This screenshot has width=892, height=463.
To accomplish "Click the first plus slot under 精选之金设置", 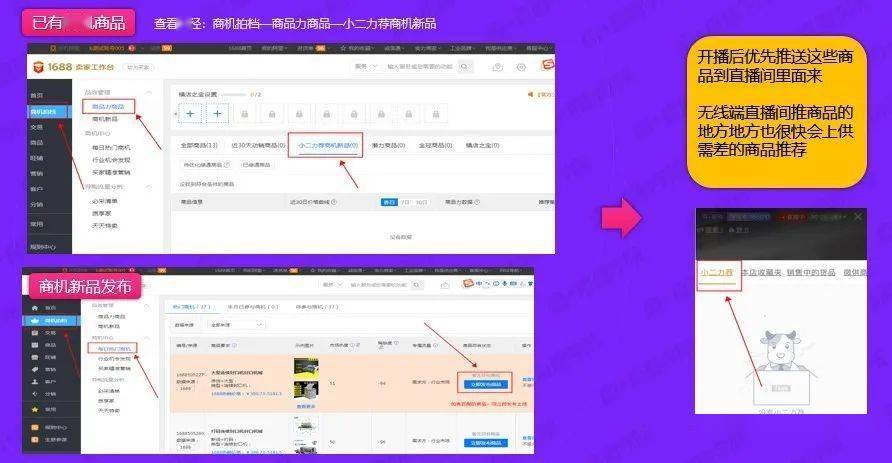I will [190, 114].
